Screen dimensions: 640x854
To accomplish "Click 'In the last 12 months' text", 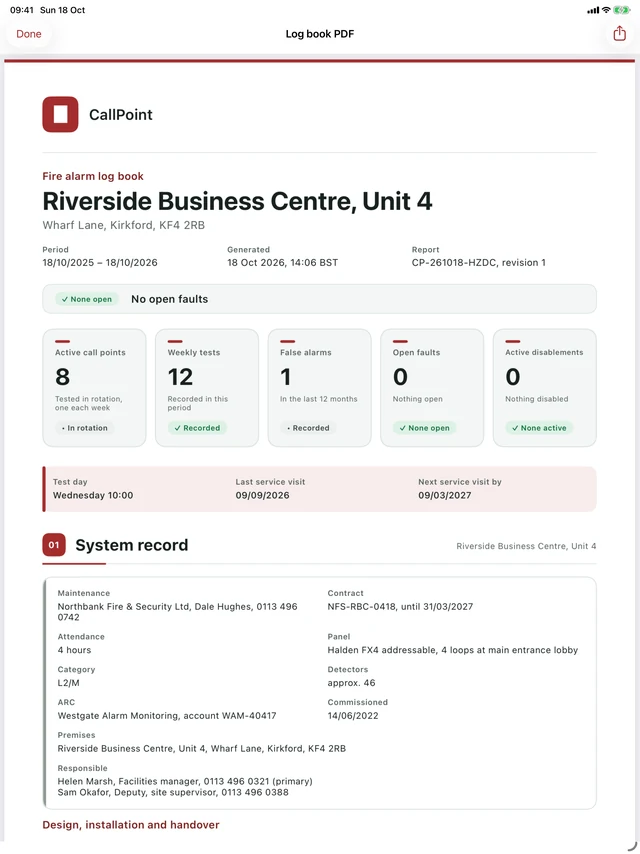I will coord(319,399).
